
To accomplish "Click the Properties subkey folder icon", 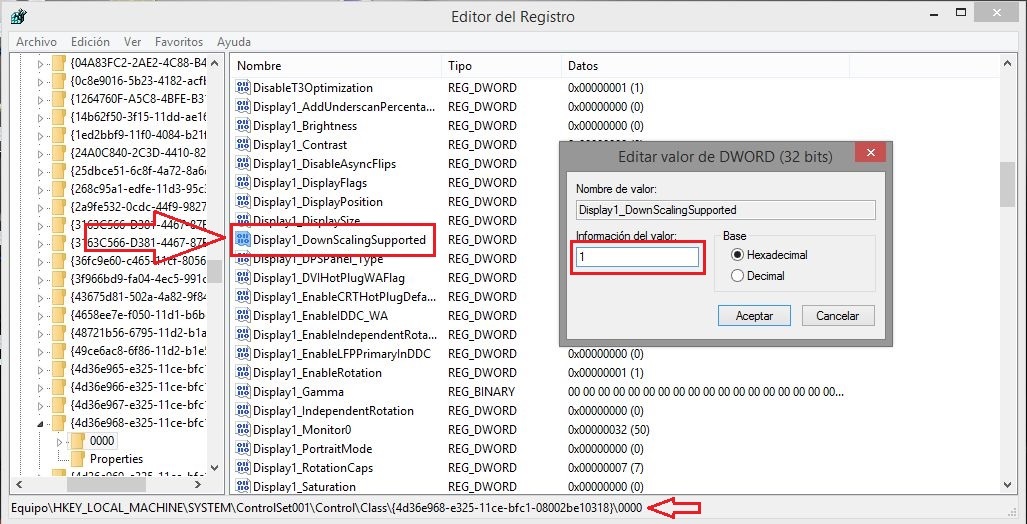I will pos(78,458).
